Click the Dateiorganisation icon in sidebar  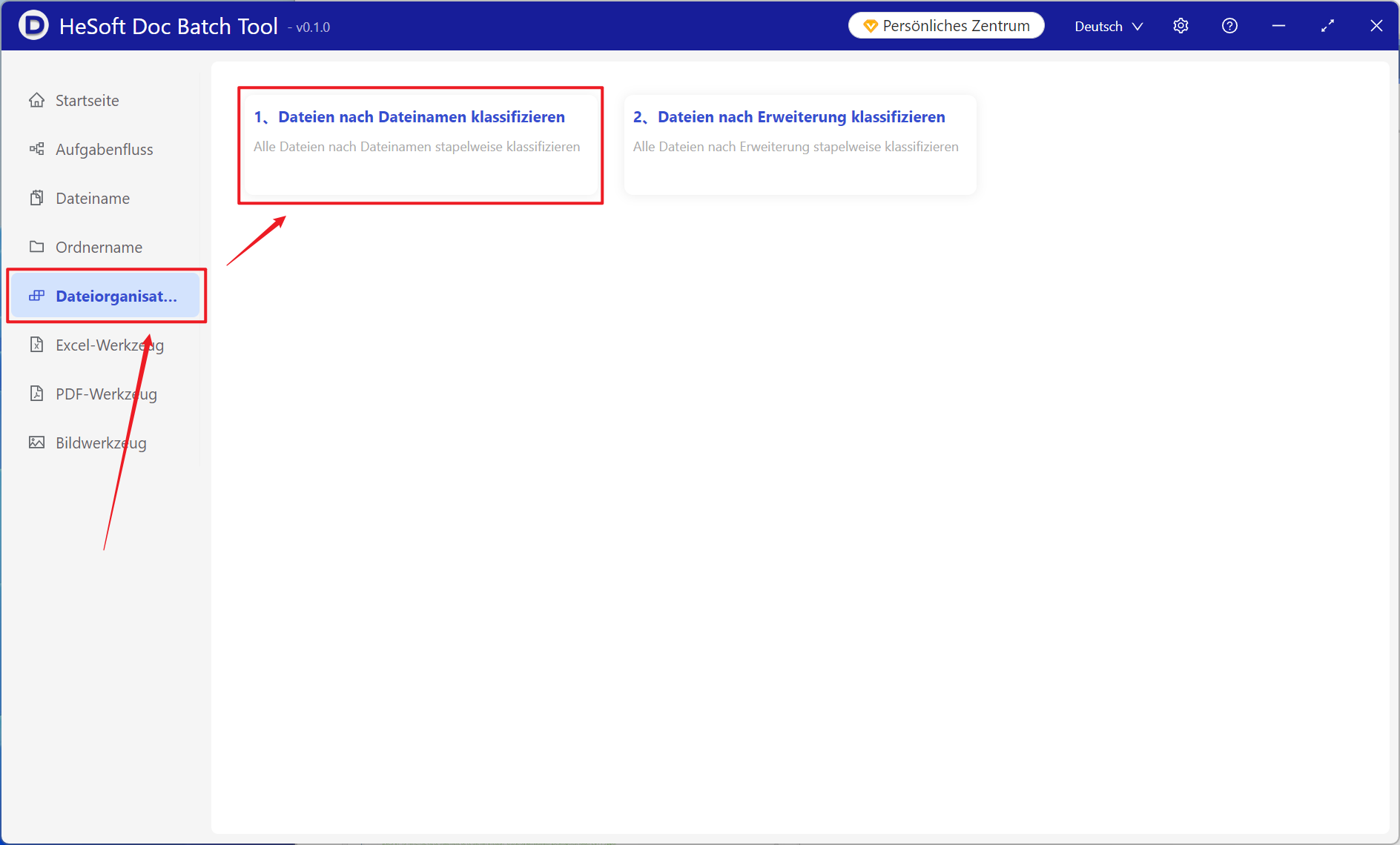tap(36, 296)
